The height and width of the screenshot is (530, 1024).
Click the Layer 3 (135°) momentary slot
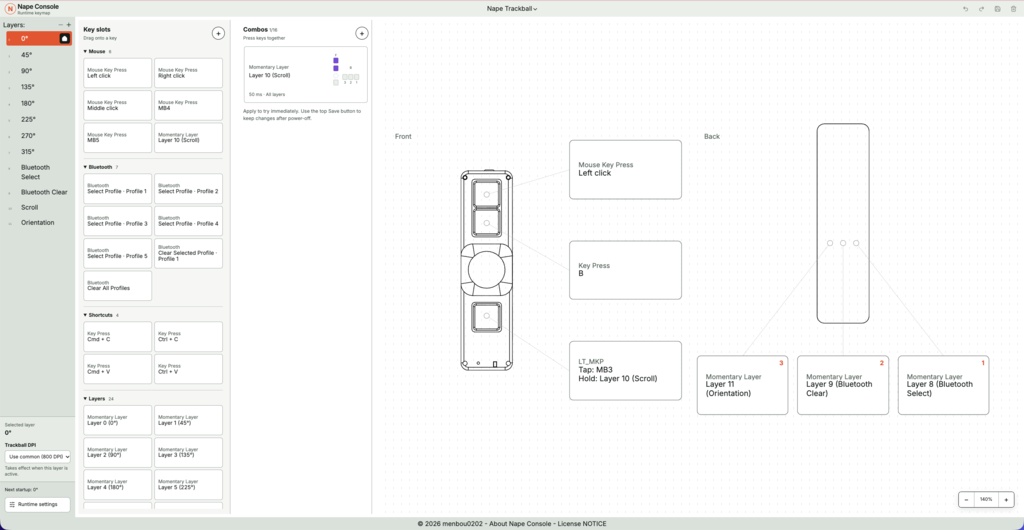(x=188, y=452)
